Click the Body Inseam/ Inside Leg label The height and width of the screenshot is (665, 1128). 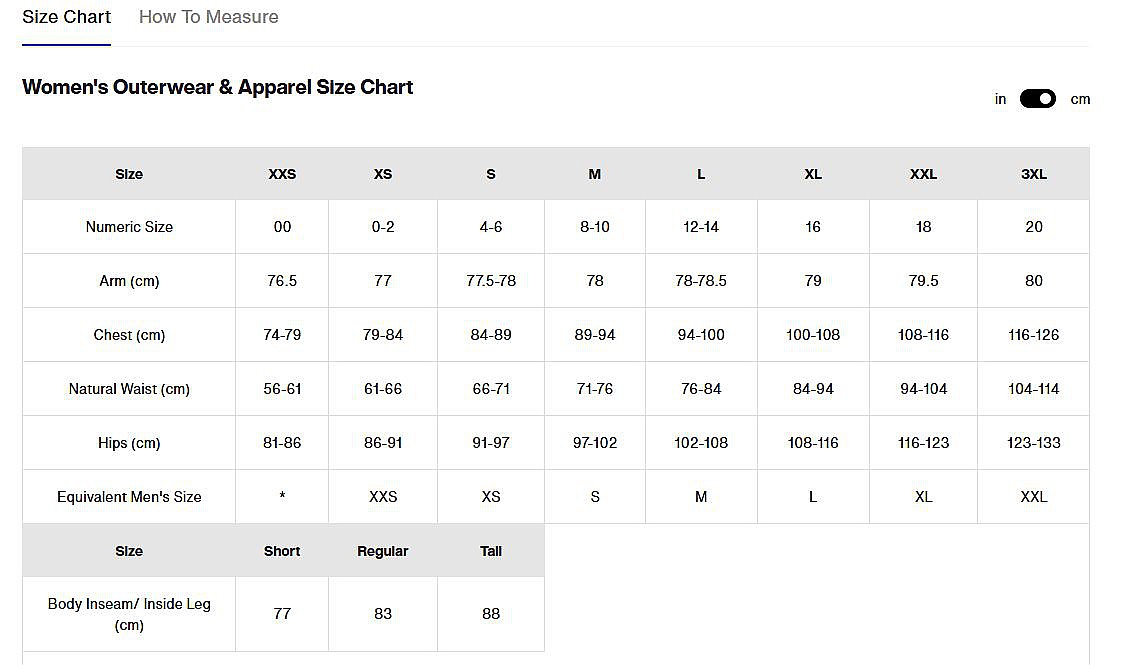point(129,614)
